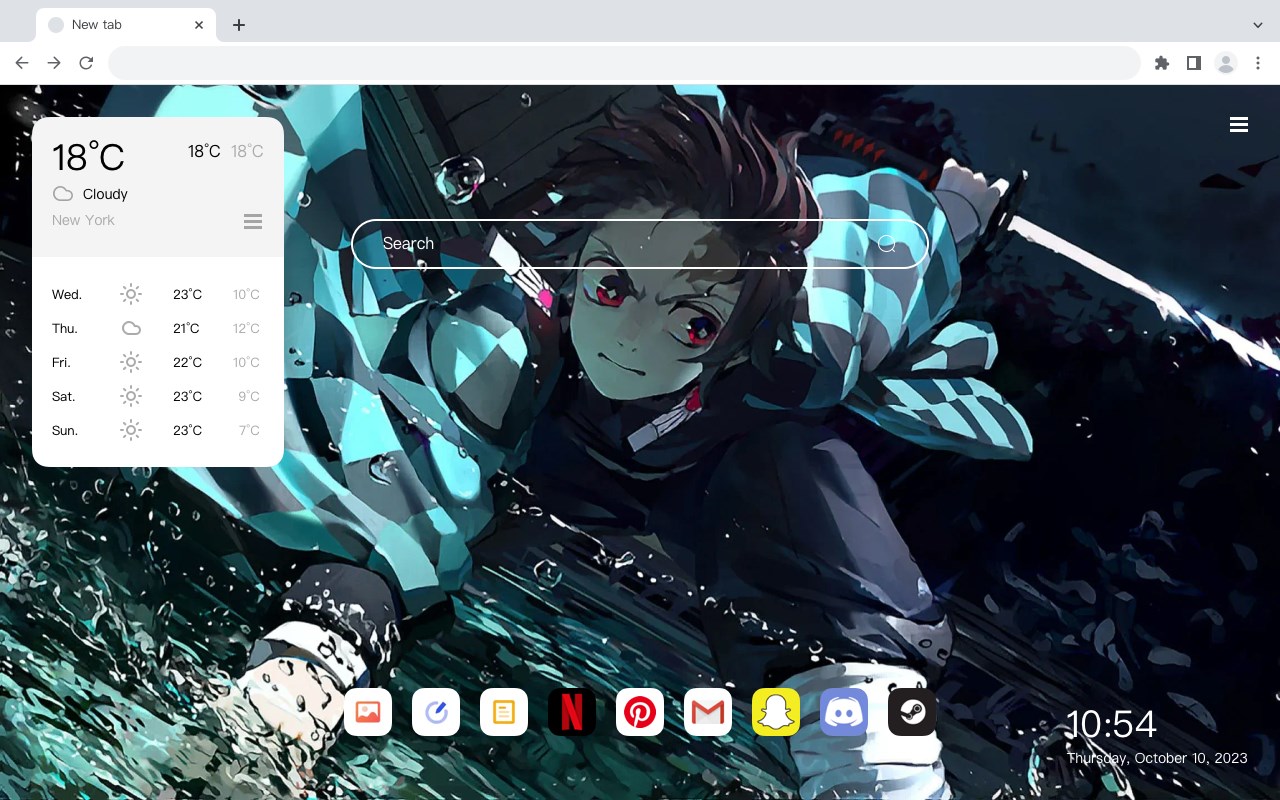The image size is (1280, 800).
Task: Select the New tab tab
Action: pos(126,25)
